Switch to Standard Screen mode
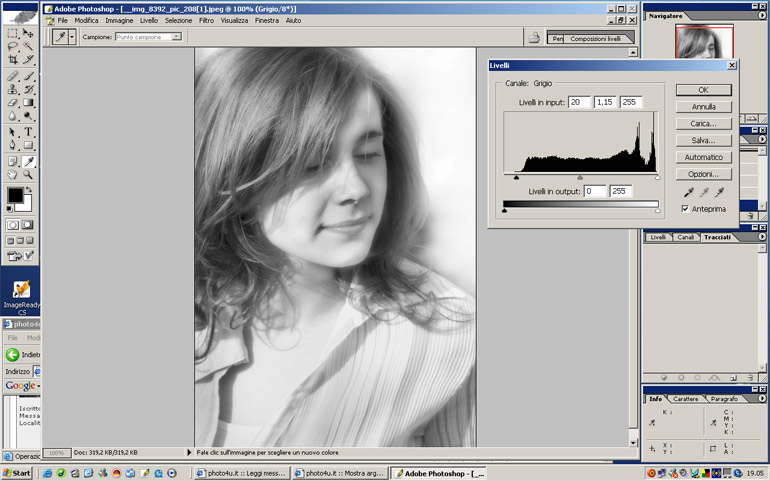 coord(10,240)
